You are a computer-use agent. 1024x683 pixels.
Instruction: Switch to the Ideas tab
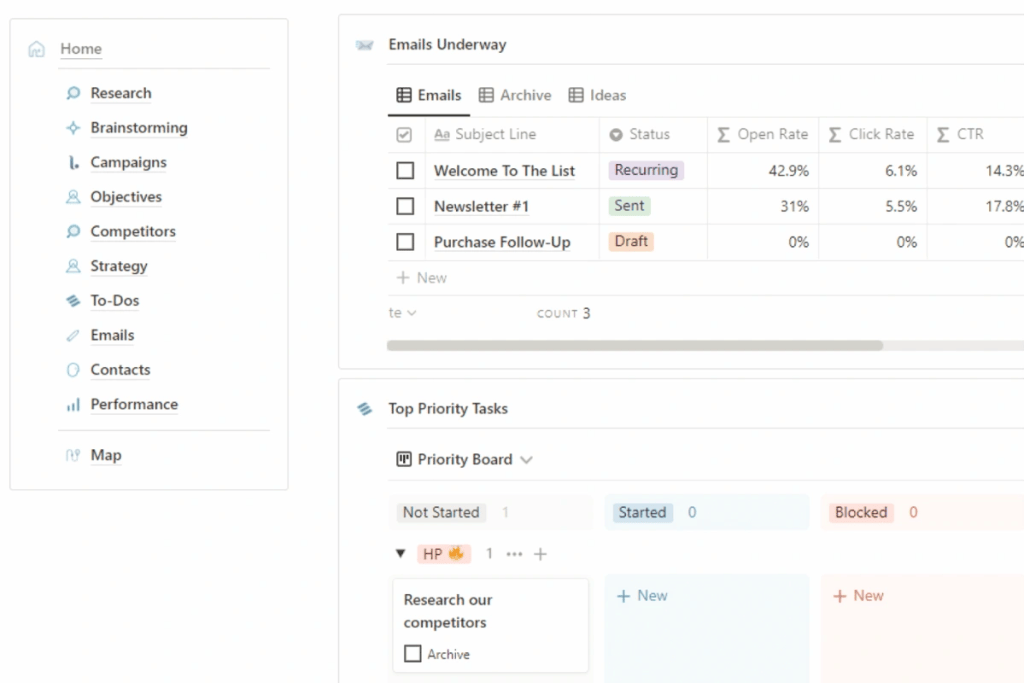click(x=597, y=95)
